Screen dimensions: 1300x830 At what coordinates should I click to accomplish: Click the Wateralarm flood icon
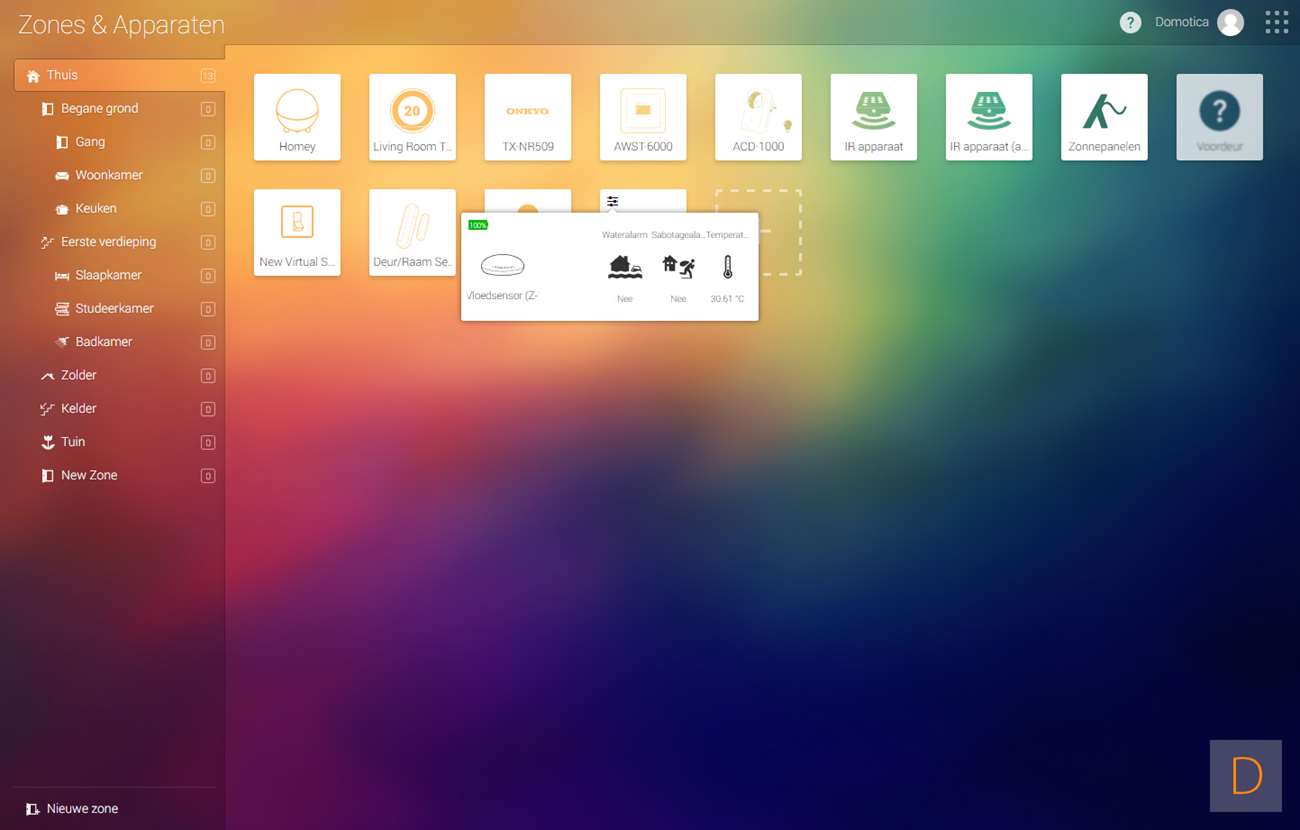(x=625, y=267)
